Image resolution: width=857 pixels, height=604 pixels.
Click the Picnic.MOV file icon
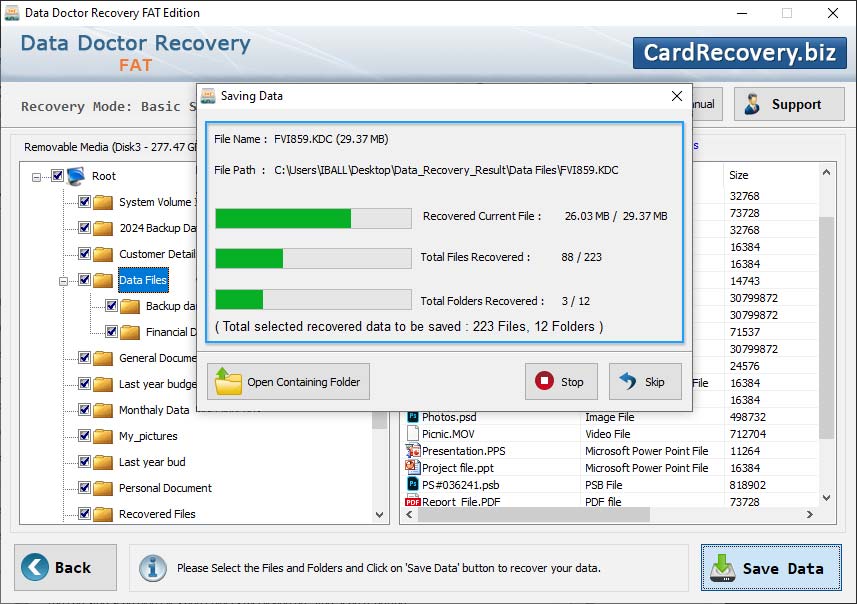click(413, 434)
